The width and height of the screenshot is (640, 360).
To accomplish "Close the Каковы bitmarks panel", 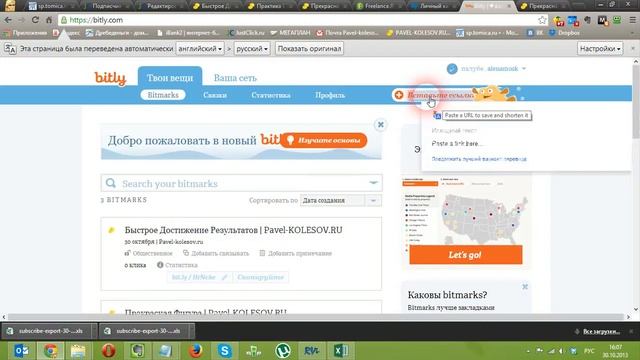I will (525, 287).
